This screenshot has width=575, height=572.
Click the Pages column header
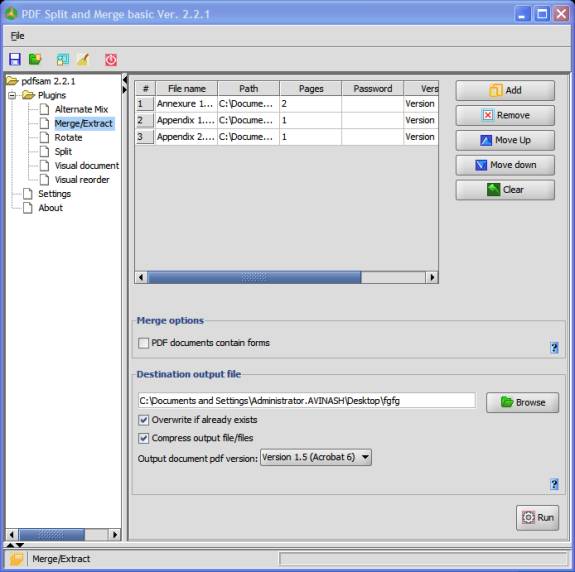(311, 88)
